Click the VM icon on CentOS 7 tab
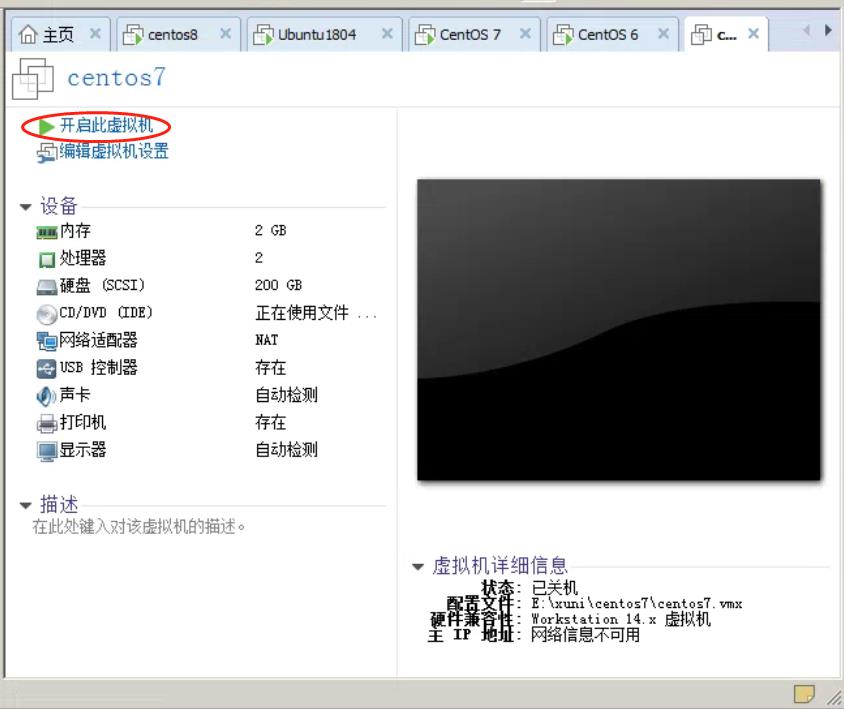Viewport: 844px width, 709px height. coord(425,35)
